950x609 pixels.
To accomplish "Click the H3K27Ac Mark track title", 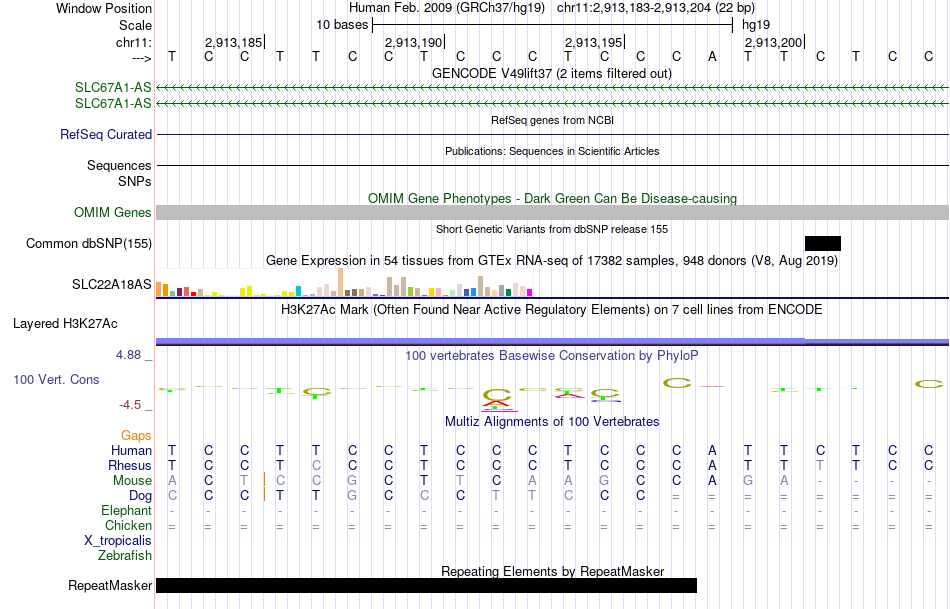I will (552, 310).
